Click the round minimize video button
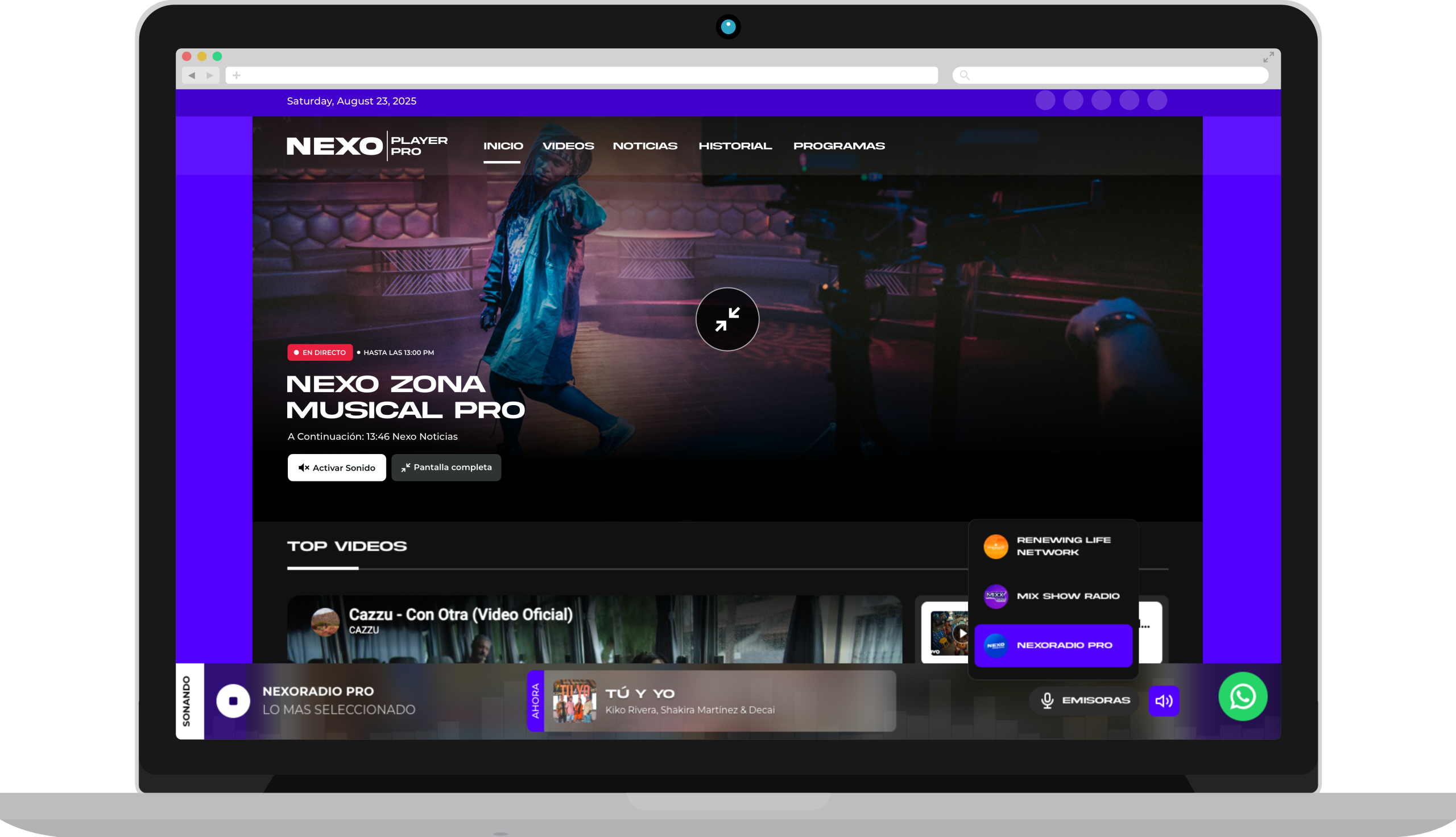Screen dimensions: 1456x837 pyautogui.click(x=727, y=319)
